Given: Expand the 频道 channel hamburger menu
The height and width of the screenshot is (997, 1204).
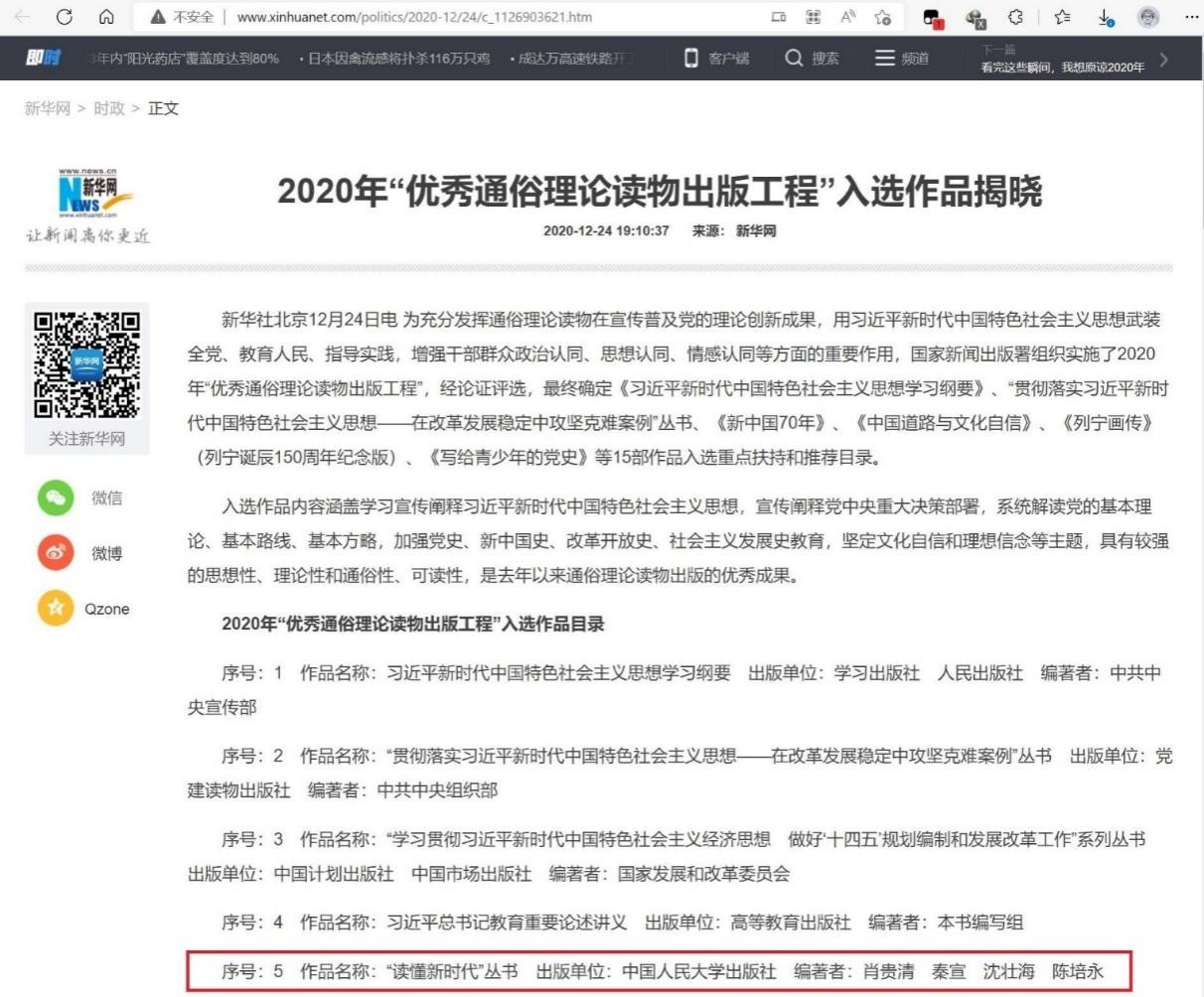Looking at the screenshot, I should 902,59.
